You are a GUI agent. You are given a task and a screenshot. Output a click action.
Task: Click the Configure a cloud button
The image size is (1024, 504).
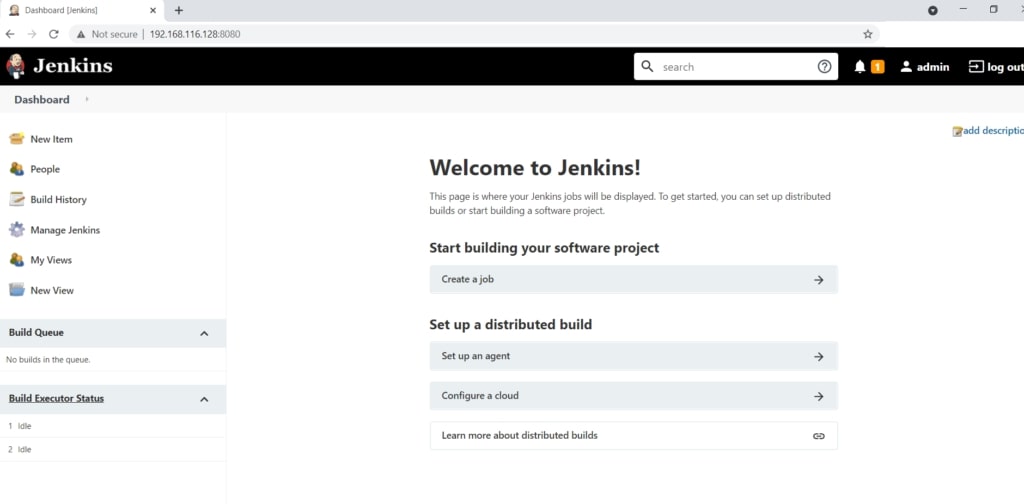pos(633,396)
